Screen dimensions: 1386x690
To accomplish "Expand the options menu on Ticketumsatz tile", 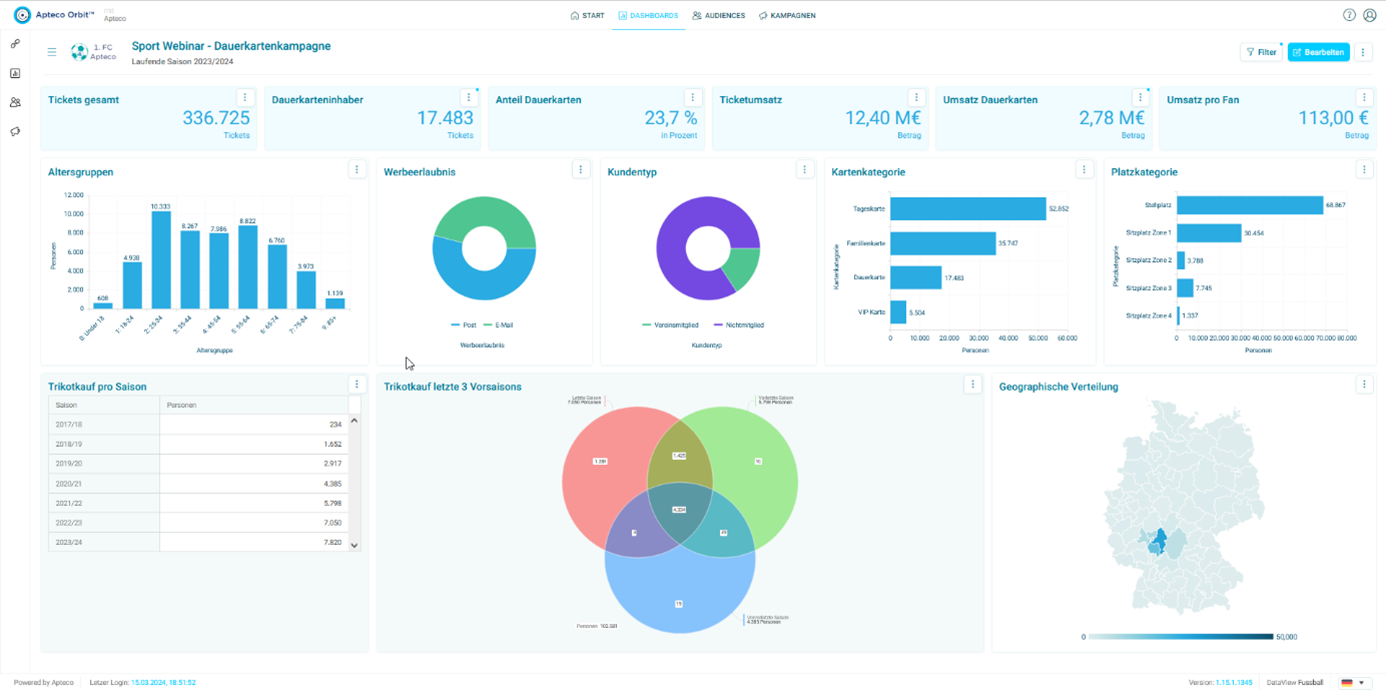I will coord(916,97).
